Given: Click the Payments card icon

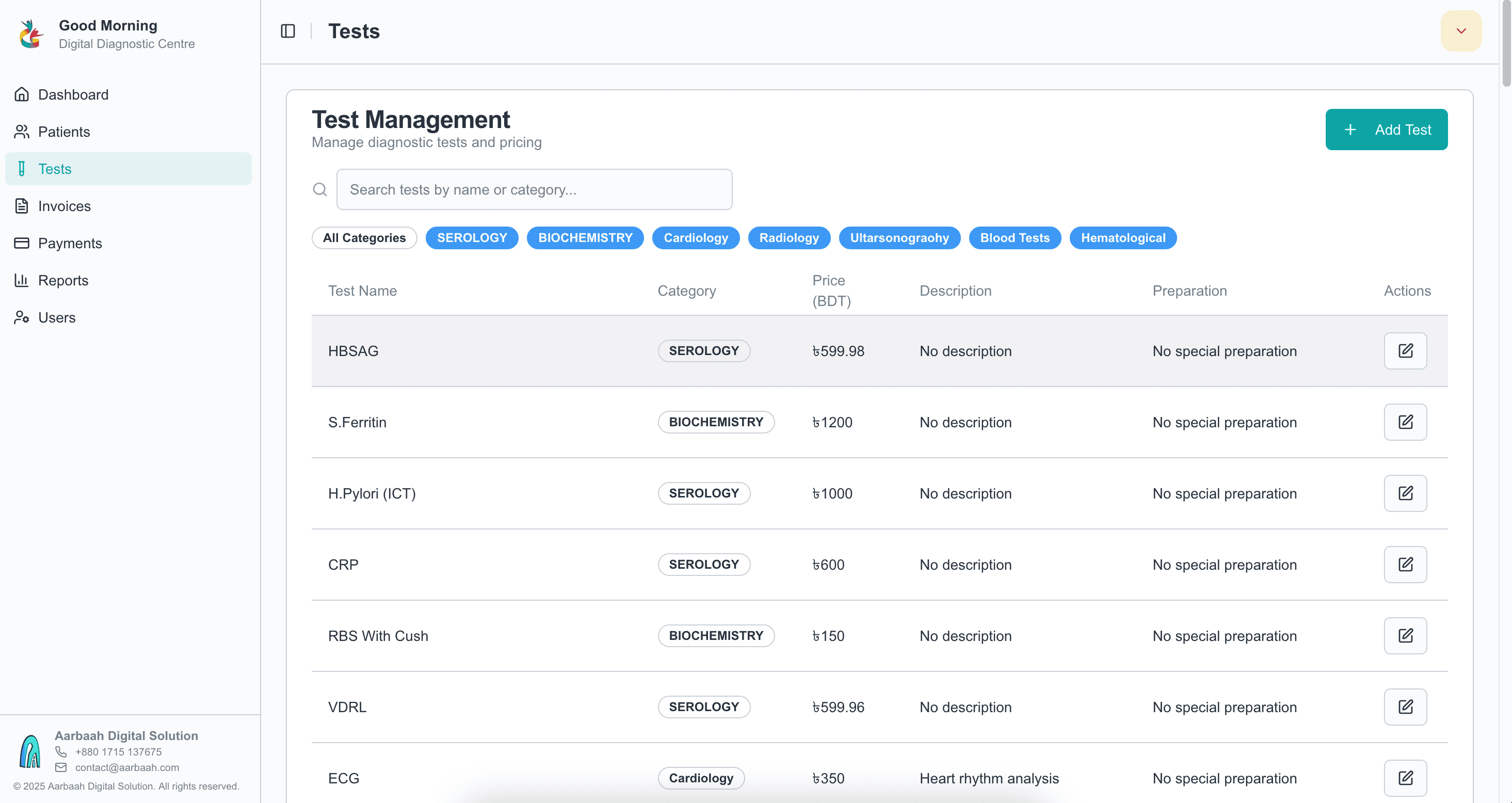Looking at the screenshot, I should (x=22, y=243).
